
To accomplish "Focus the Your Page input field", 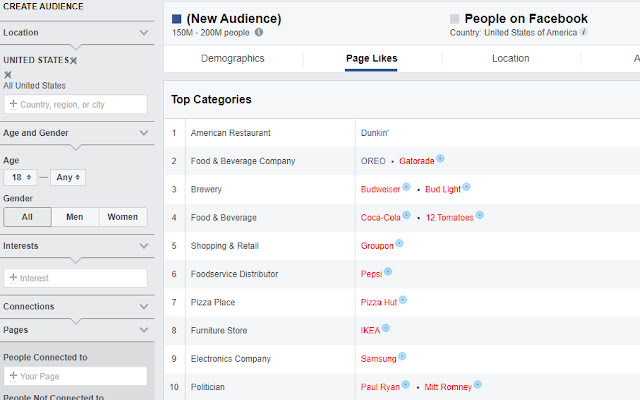I will tap(76, 376).
